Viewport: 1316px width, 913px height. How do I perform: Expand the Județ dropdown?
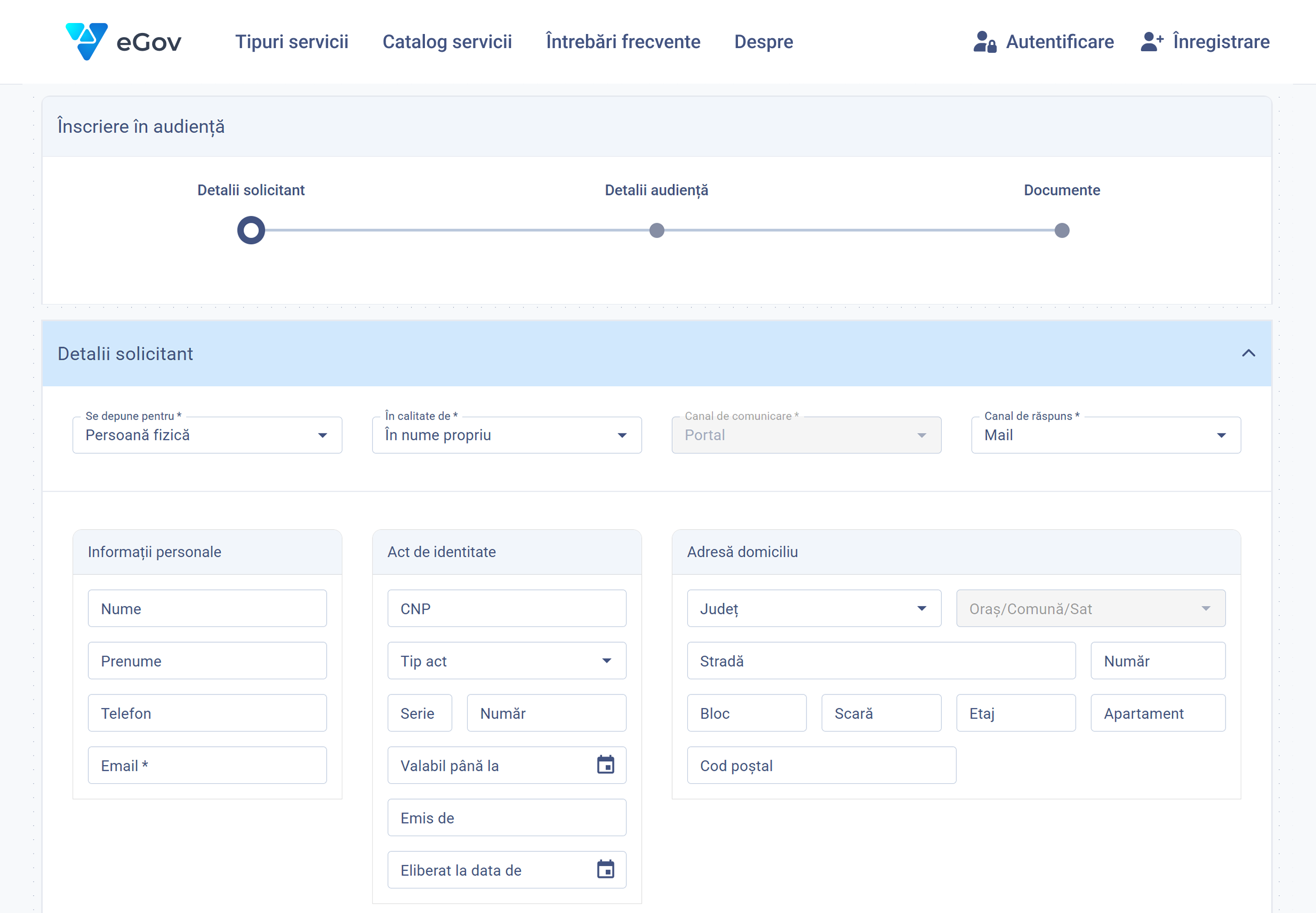coord(814,609)
